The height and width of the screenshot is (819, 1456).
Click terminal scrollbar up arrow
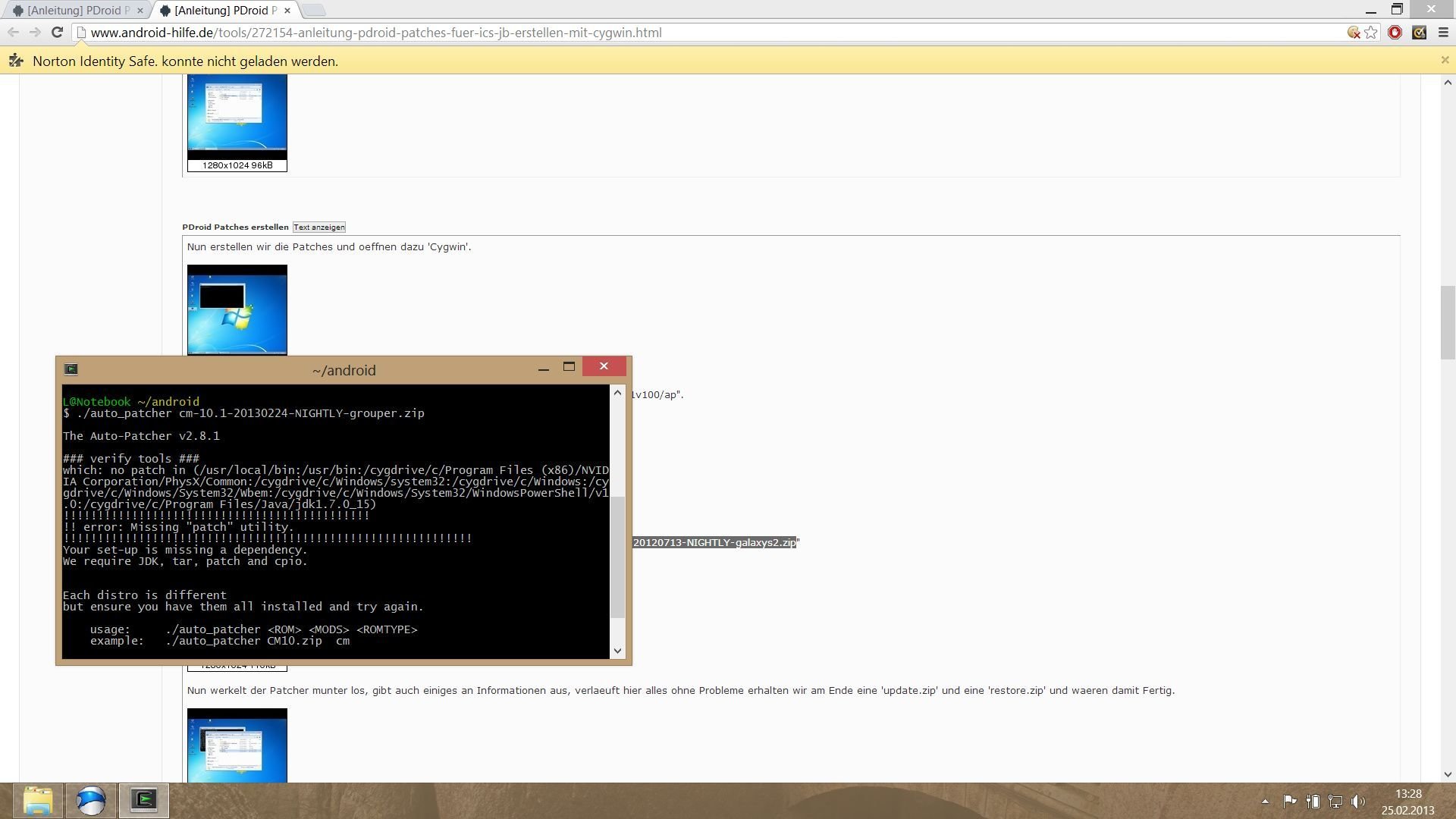[617, 393]
